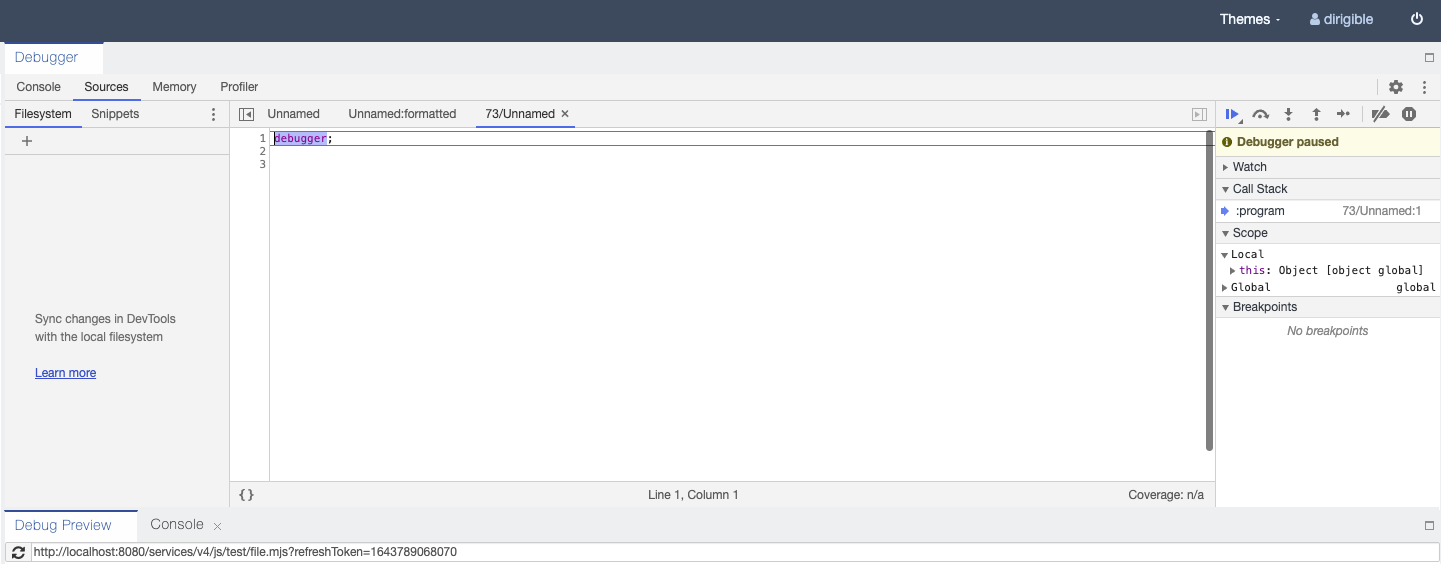
Task: Open DevTools settings gear
Action: pyautogui.click(x=1396, y=87)
